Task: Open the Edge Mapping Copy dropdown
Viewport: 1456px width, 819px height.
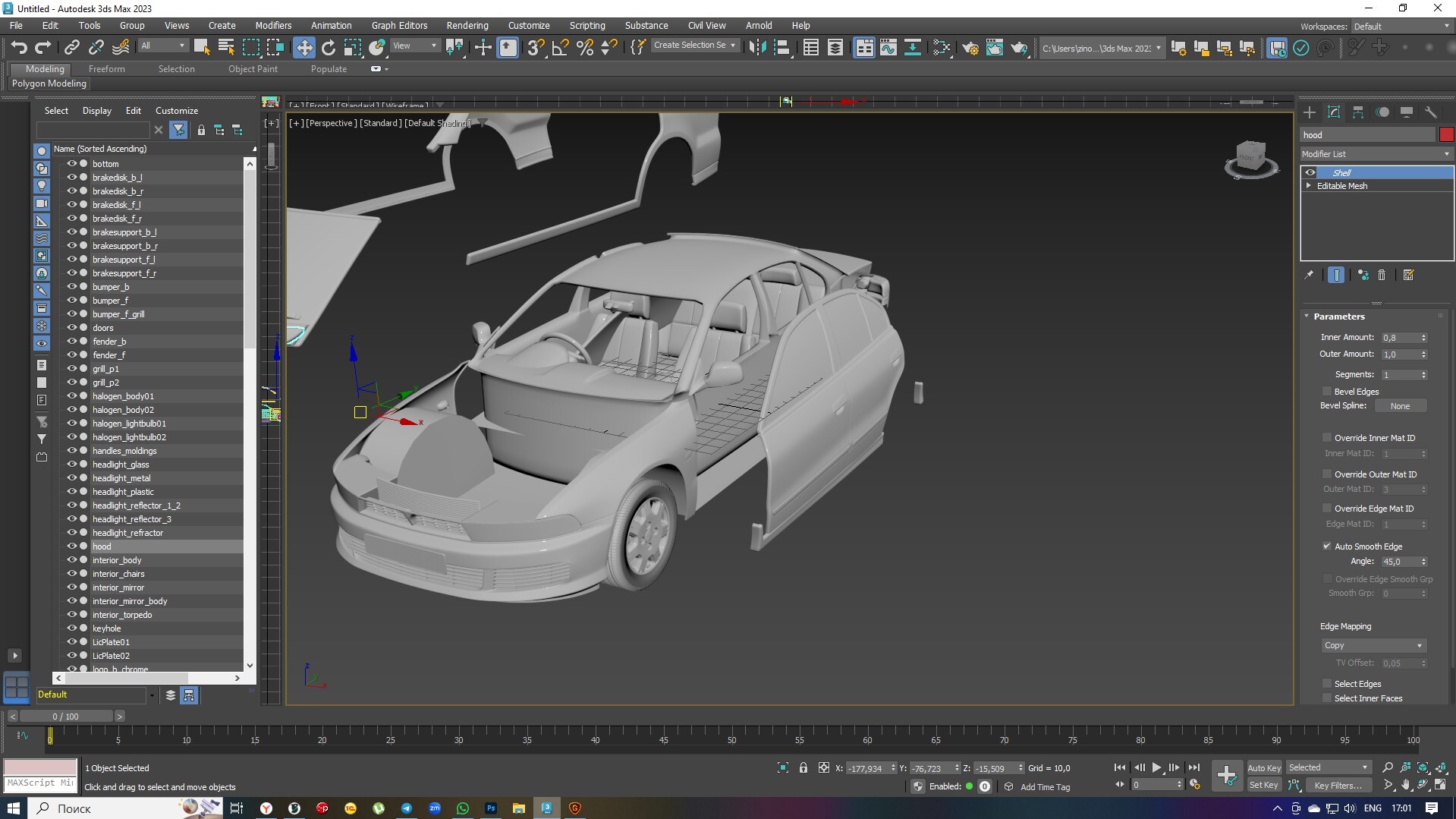Action: click(x=1373, y=646)
